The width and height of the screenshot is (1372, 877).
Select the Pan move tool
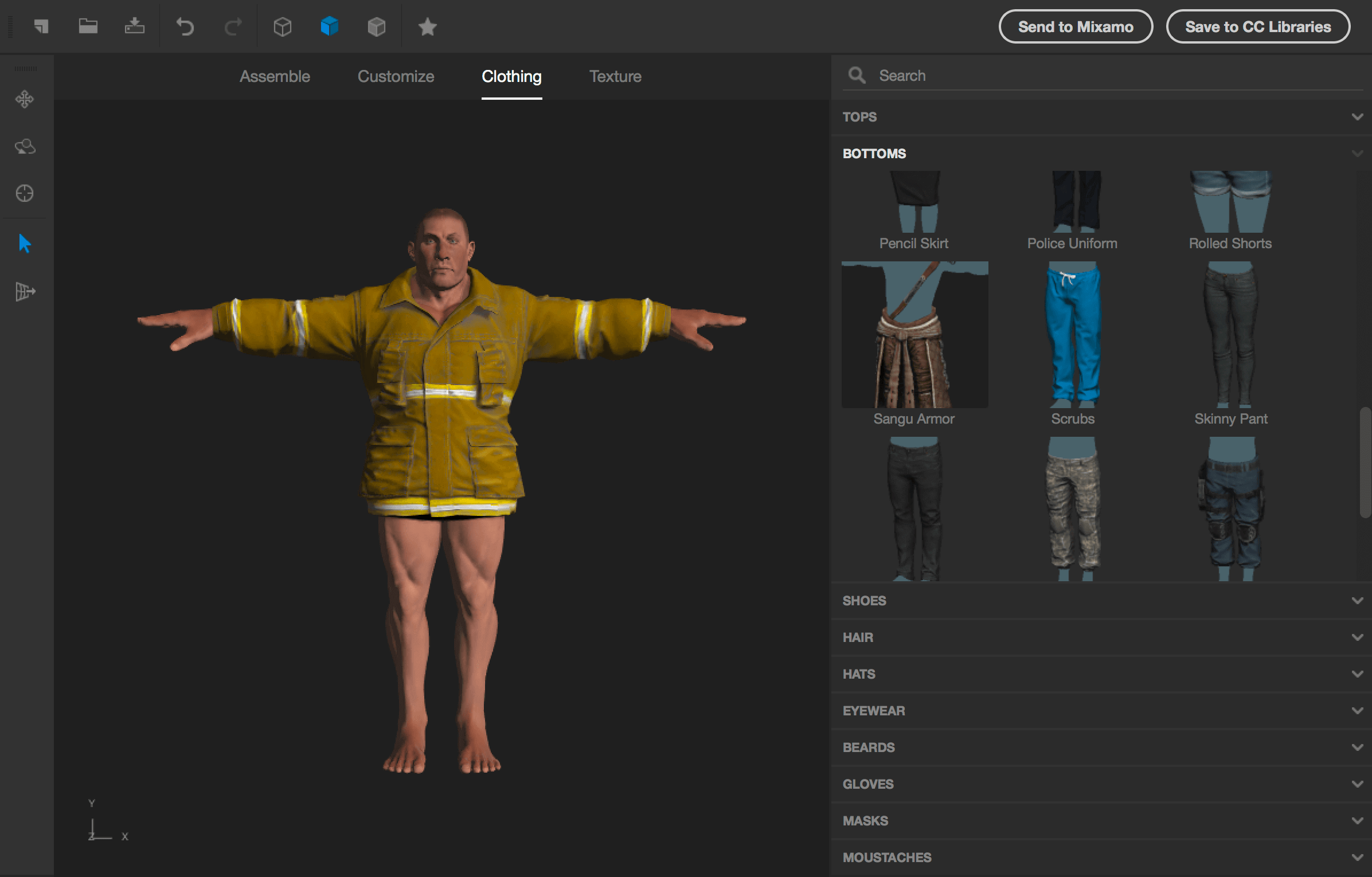[x=25, y=99]
